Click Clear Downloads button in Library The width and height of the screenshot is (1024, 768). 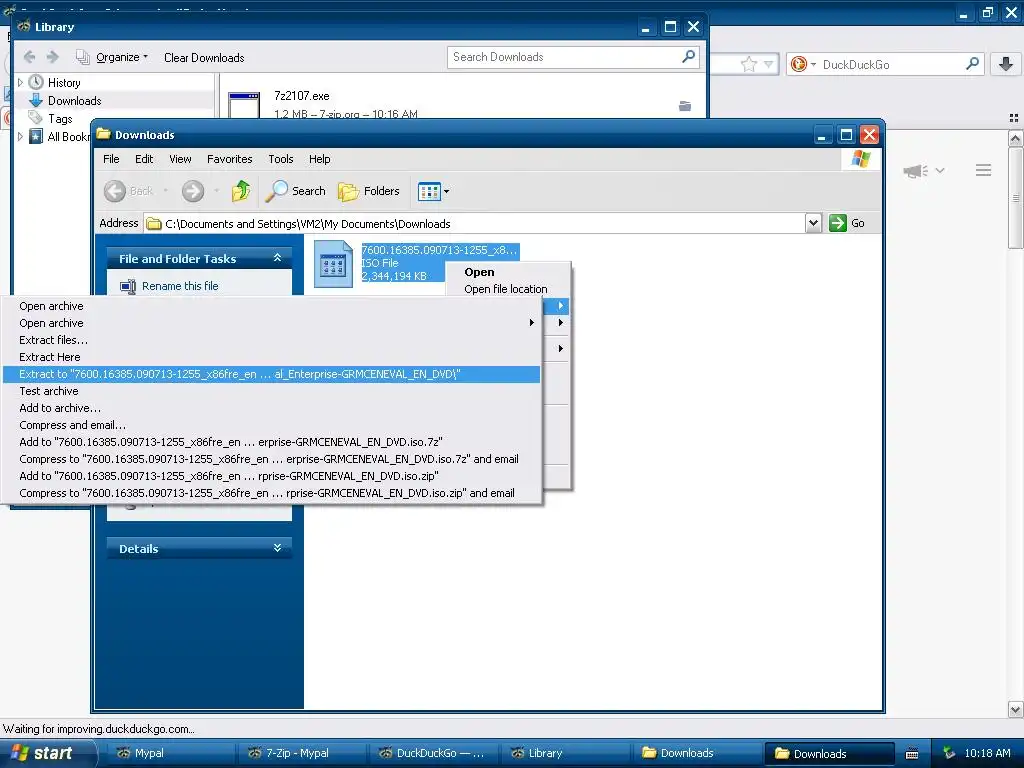(x=204, y=57)
